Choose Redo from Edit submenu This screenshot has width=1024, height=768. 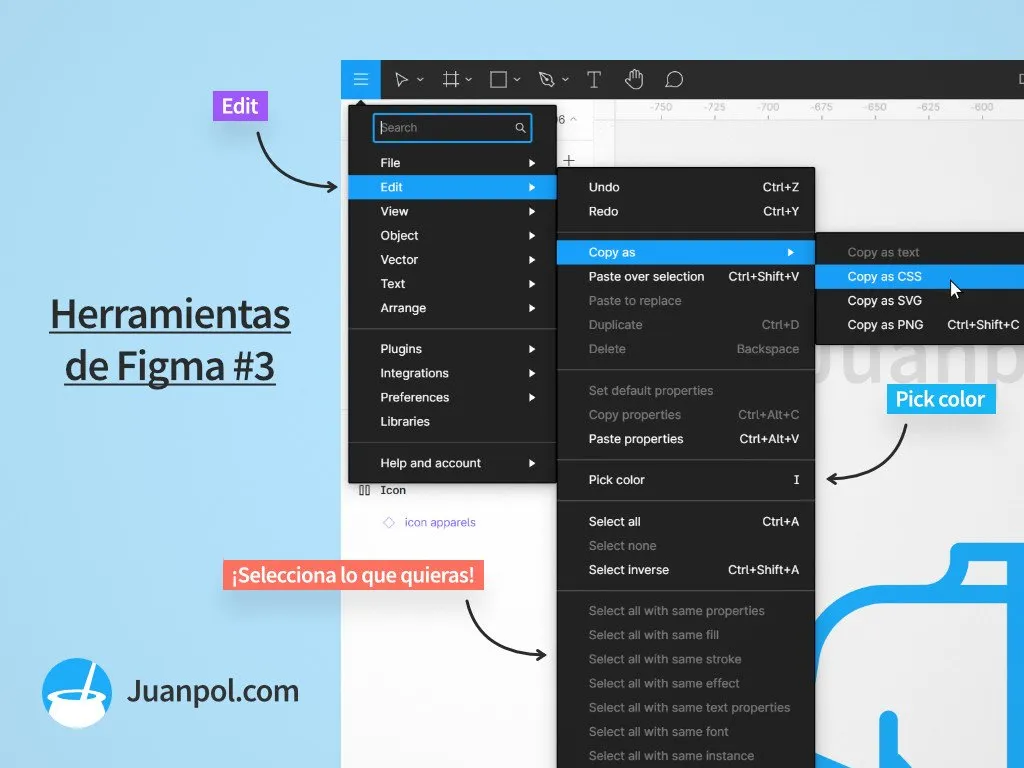pyautogui.click(x=686, y=211)
